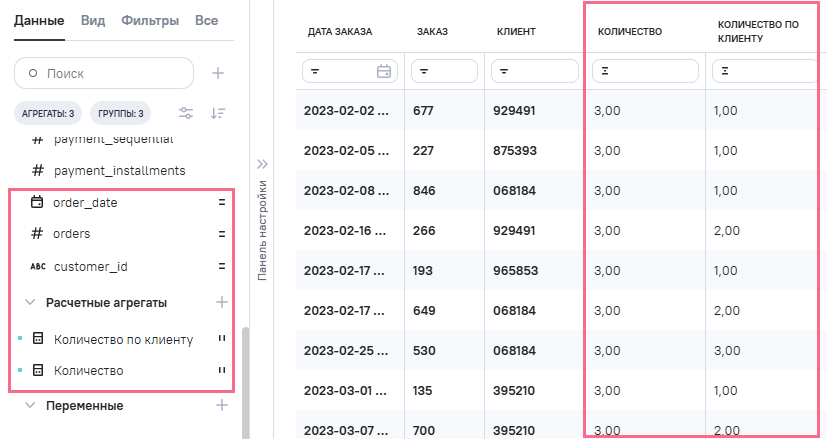Click the Дата заказа column header
The image size is (827, 439).
pyautogui.click(x=340, y=32)
